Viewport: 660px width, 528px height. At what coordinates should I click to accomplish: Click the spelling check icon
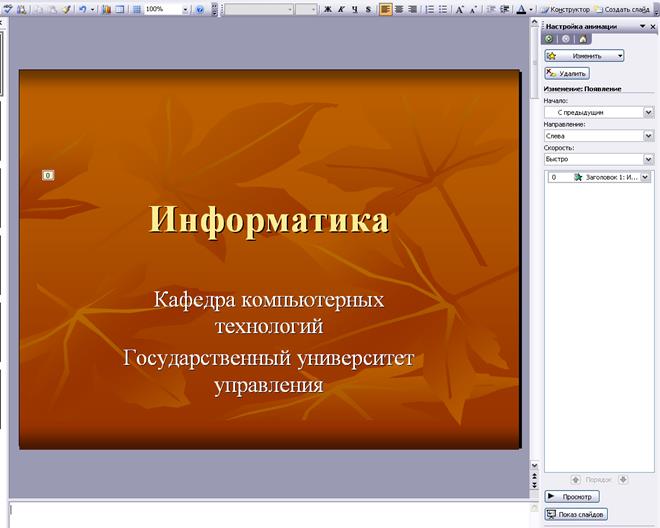pos(8,9)
